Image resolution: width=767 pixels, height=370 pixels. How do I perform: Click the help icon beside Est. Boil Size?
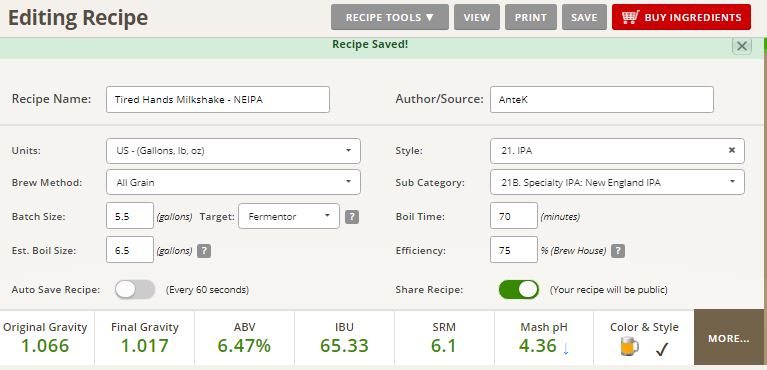pyautogui.click(x=204, y=251)
